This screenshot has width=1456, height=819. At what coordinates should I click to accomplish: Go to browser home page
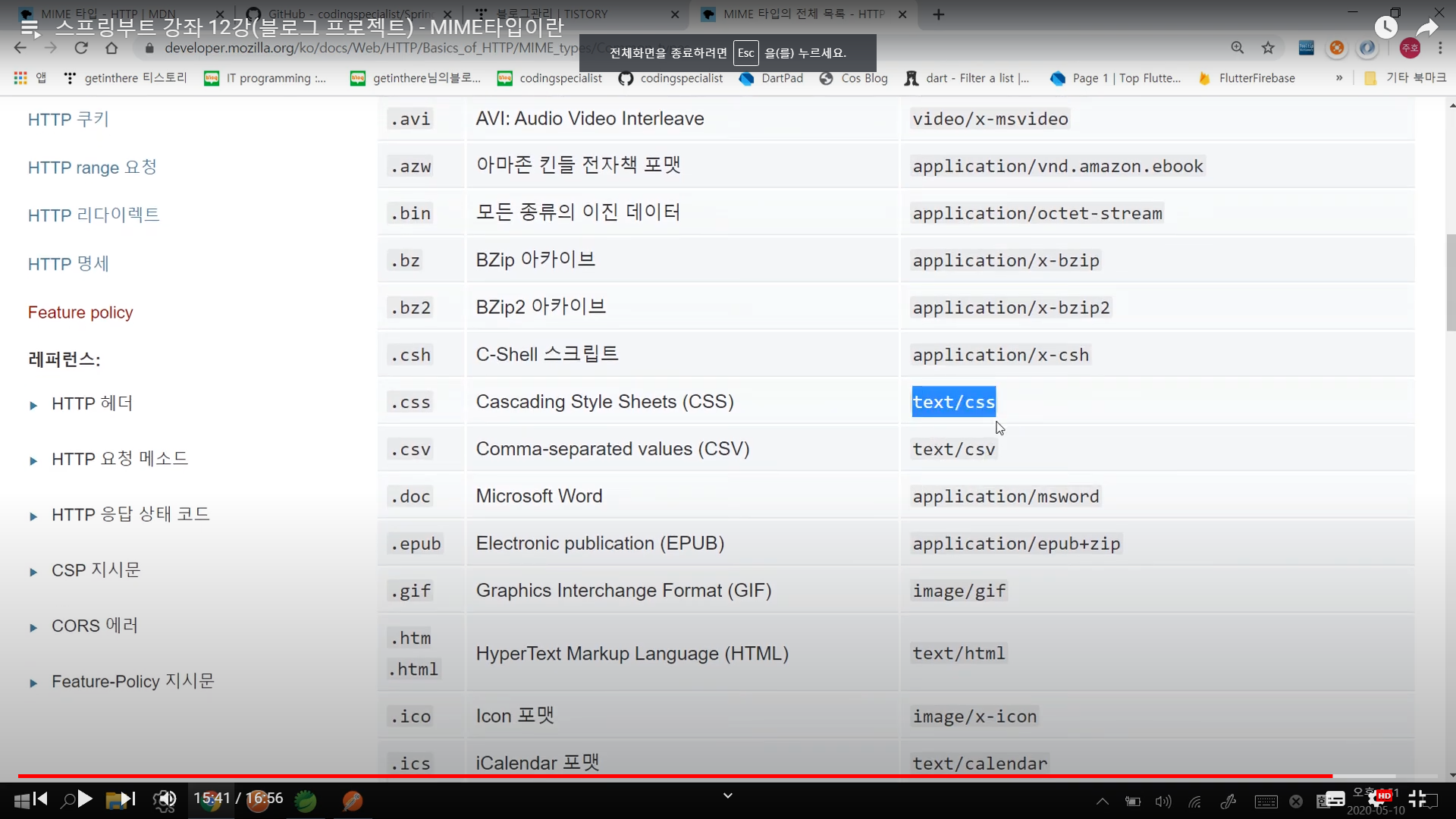(111, 48)
